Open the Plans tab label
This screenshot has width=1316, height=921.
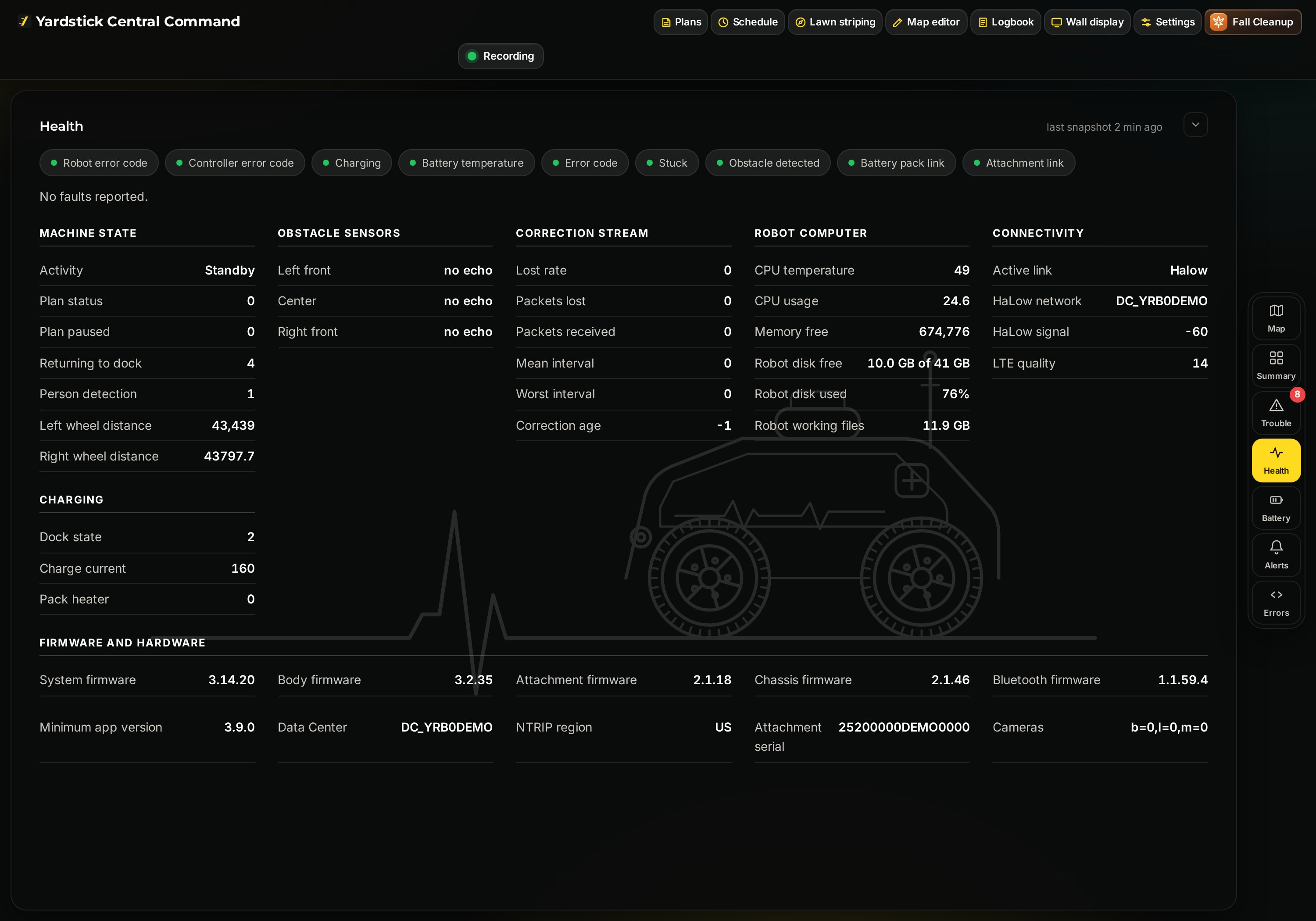pyautogui.click(x=688, y=22)
